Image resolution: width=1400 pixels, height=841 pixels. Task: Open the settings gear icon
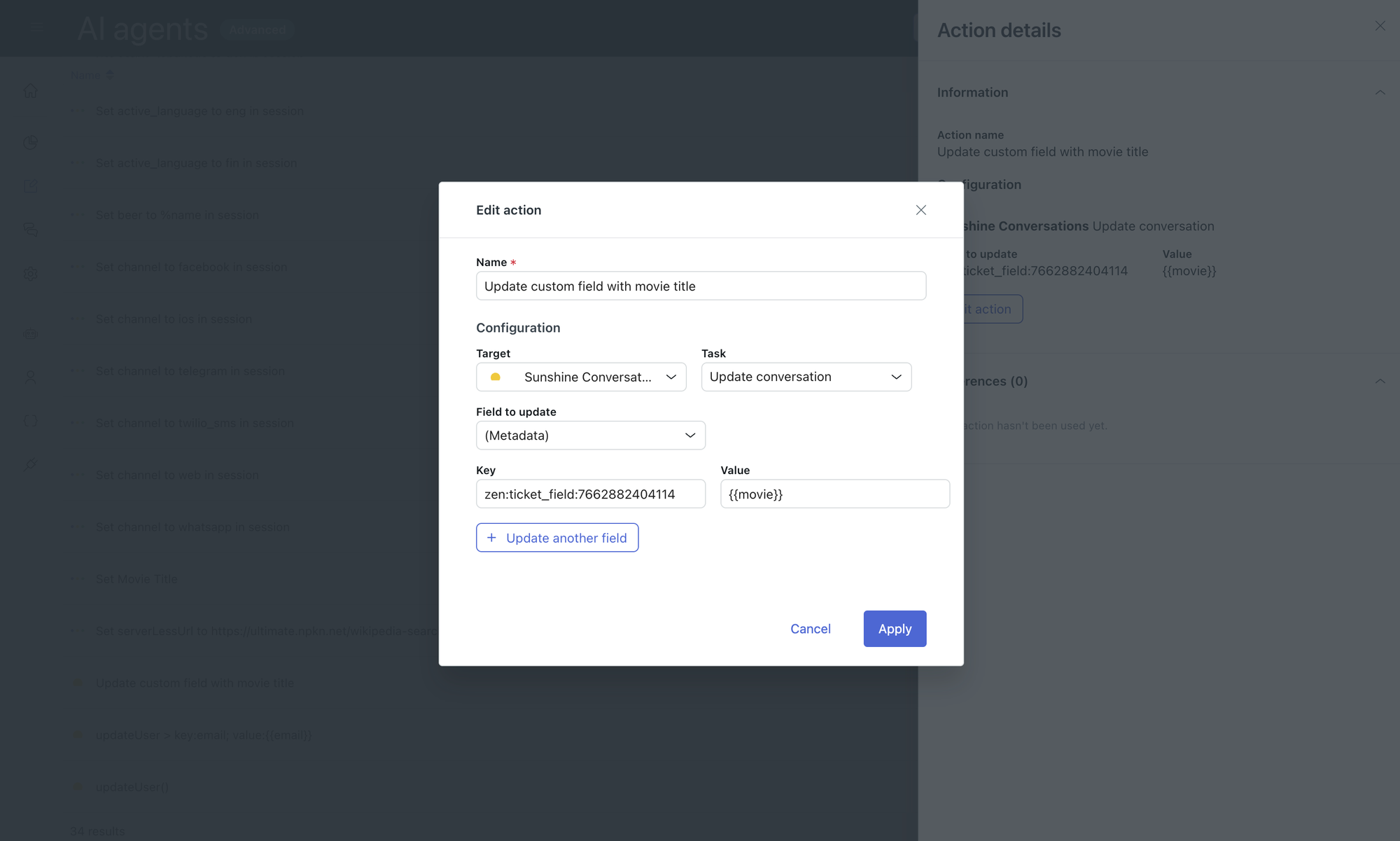(x=31, y=274)
